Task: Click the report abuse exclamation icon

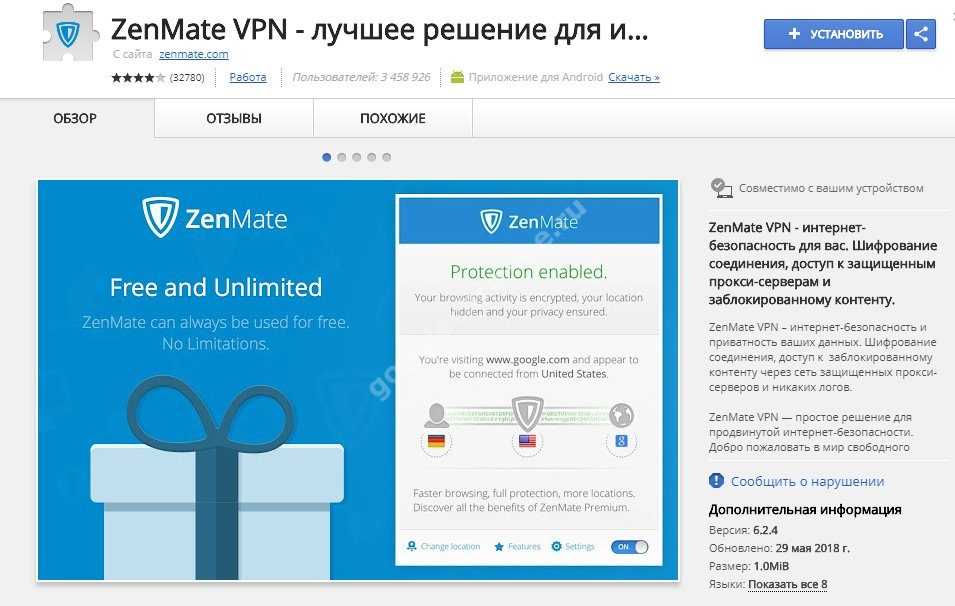Action: tap(716, 481)
